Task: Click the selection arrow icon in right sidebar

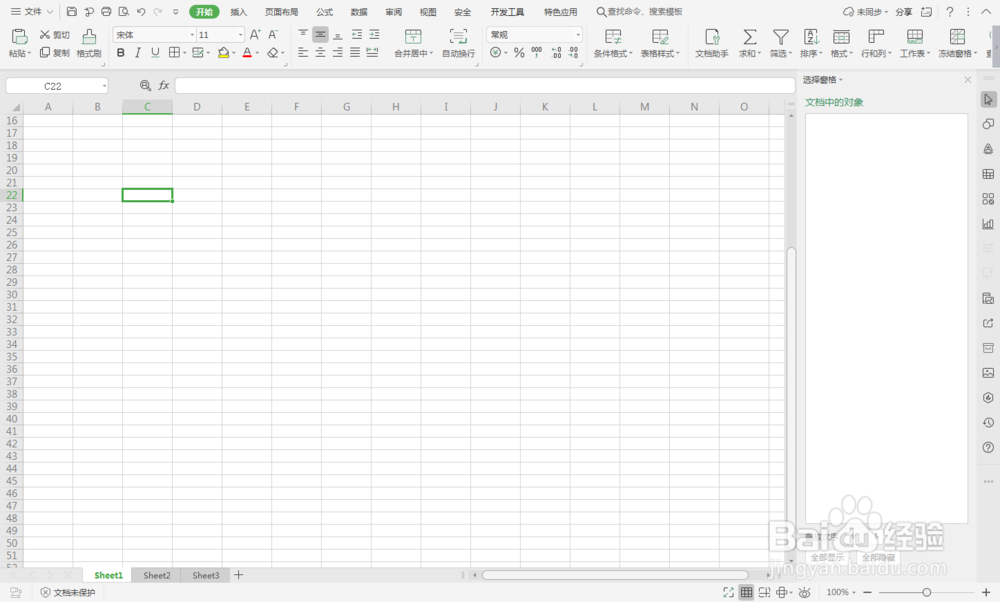Action: click(x=988, y=99)
